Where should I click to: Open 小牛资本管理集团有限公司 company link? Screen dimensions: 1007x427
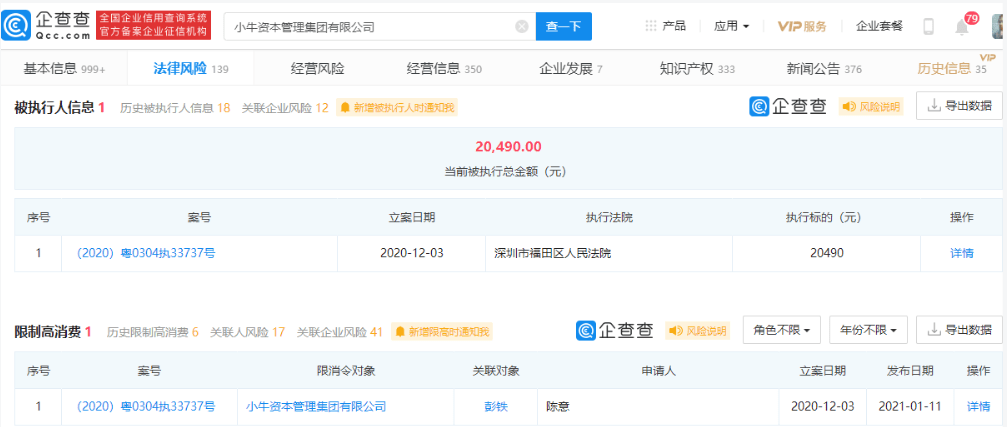click(316, 406)
